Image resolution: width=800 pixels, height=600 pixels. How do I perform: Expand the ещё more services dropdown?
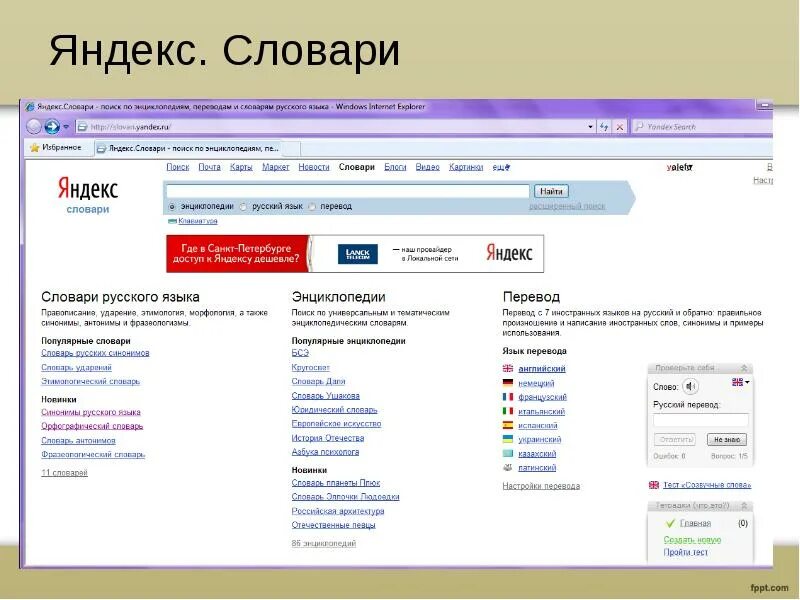pos(501,167)
